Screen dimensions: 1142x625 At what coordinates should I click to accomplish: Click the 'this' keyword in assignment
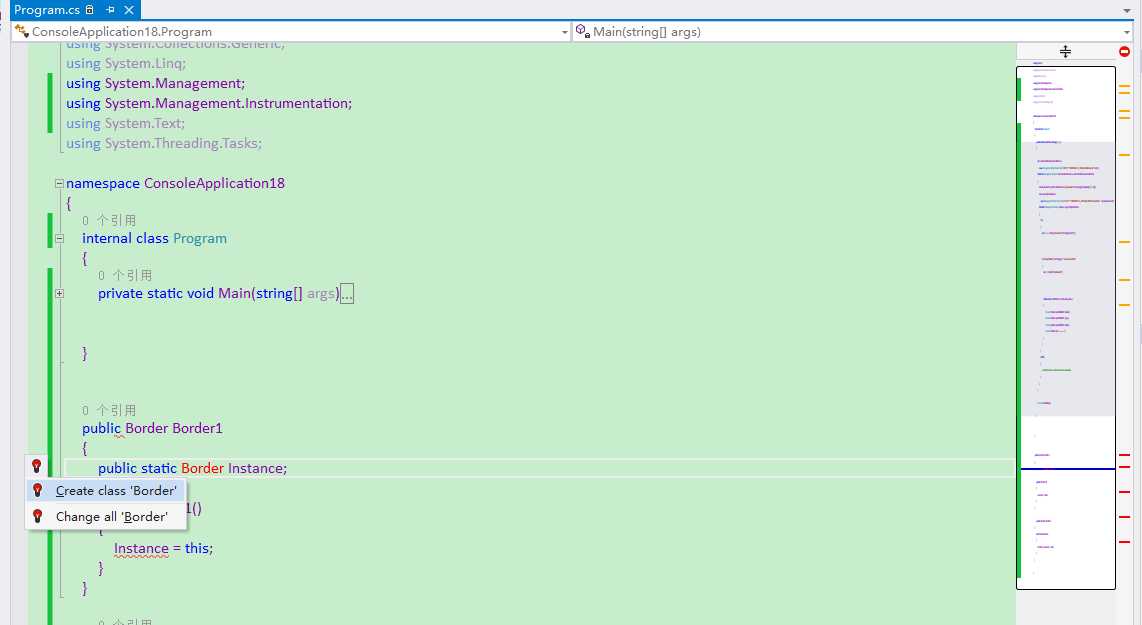pyautogui.click(x=197, y=549)
